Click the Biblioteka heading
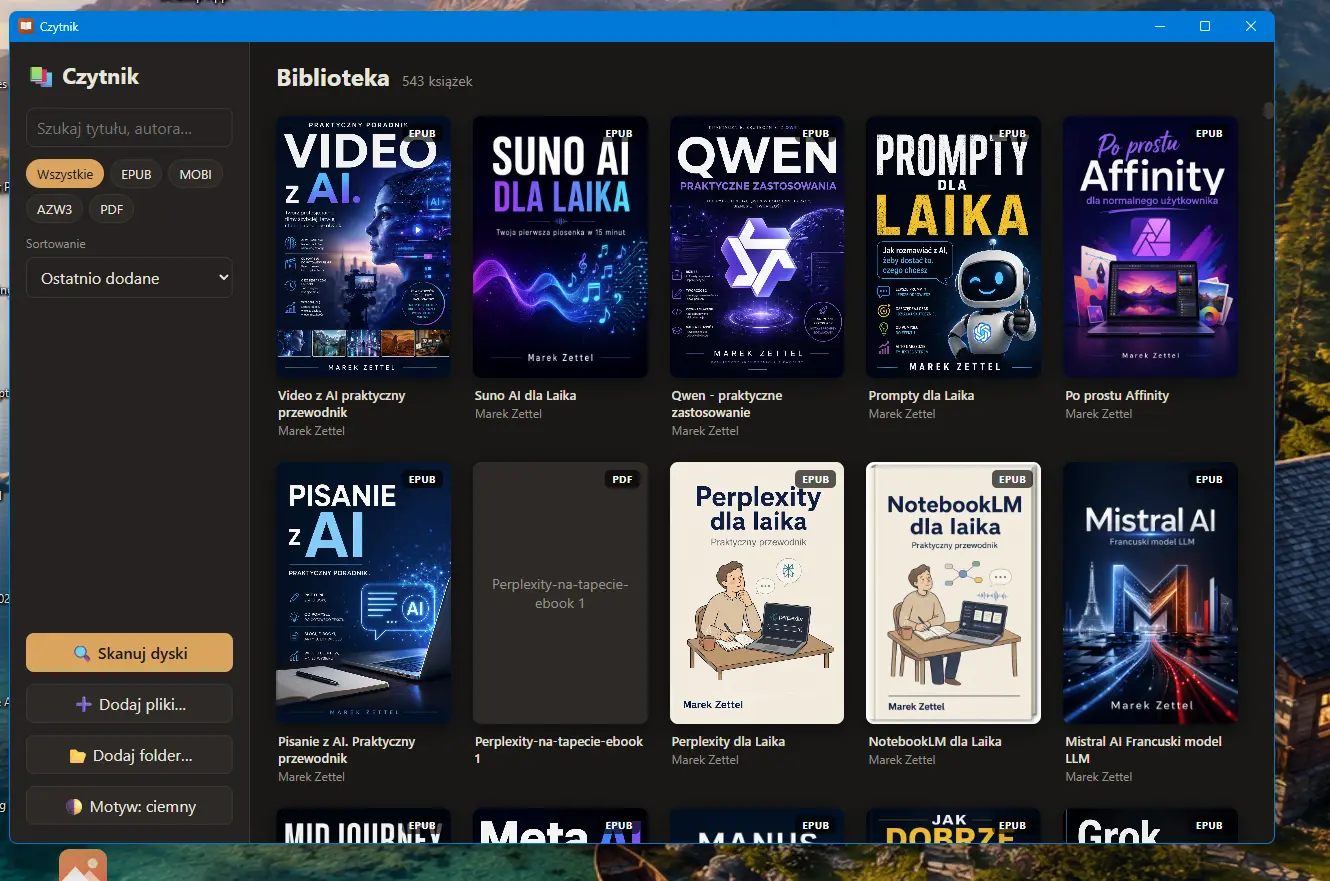 333,78
